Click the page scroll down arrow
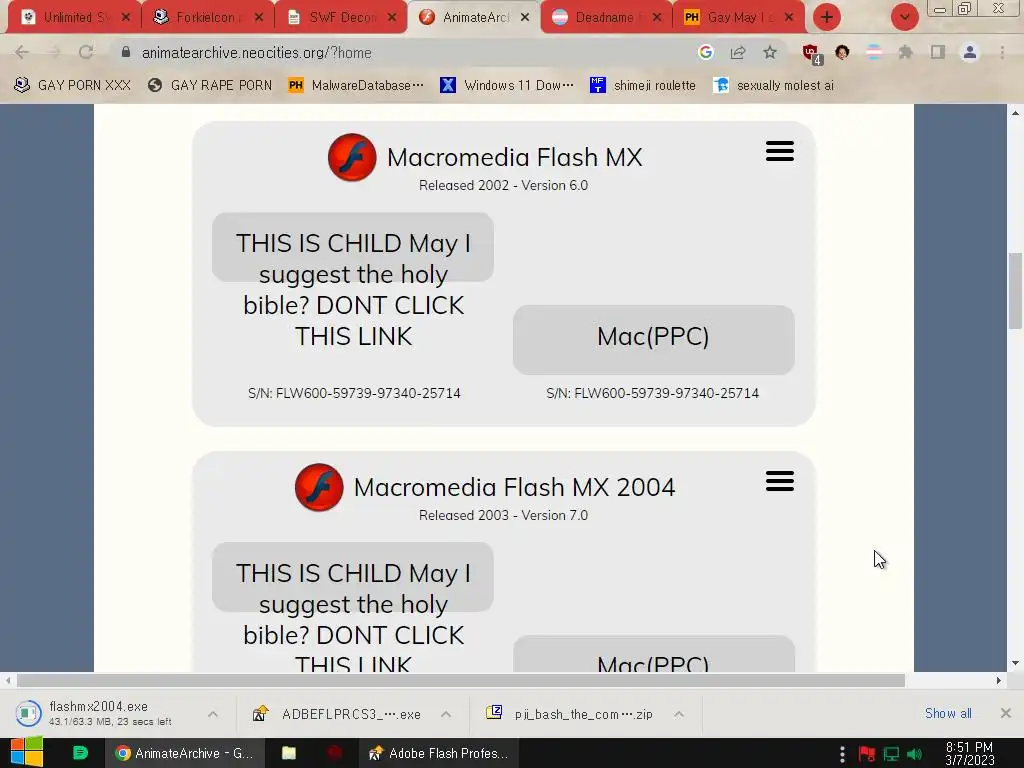 pyautogui.click(x=1015, y=664)
